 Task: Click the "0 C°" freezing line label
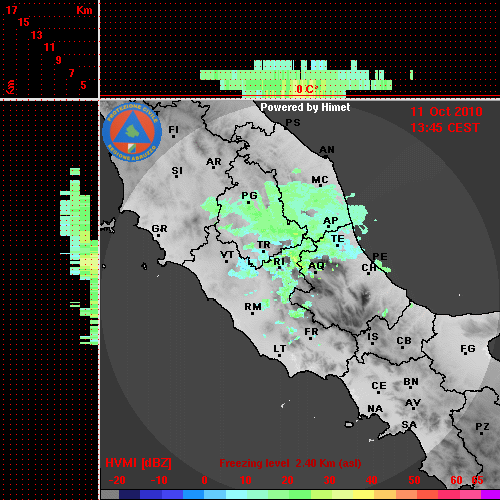tap(307, 89)
